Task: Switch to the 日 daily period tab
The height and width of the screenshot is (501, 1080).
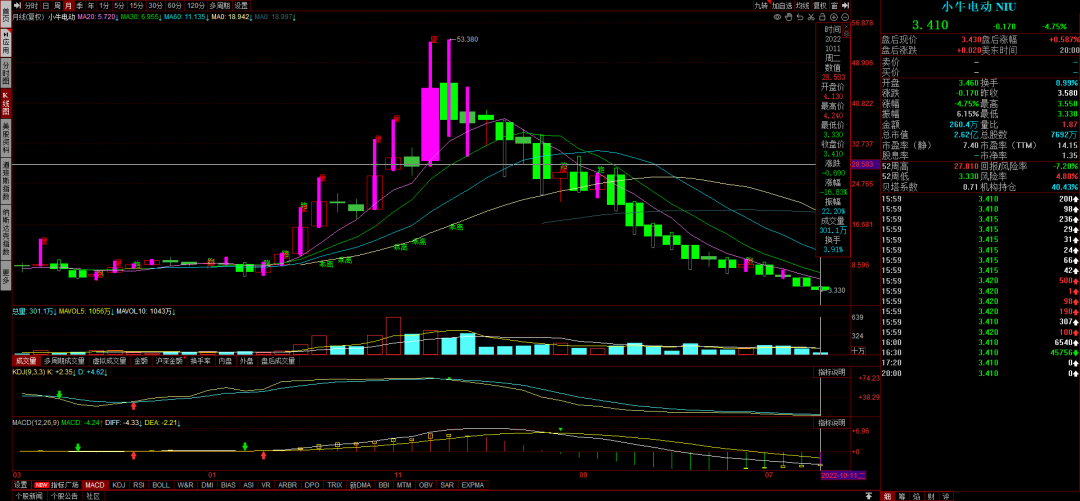Action: coord(45,5)
